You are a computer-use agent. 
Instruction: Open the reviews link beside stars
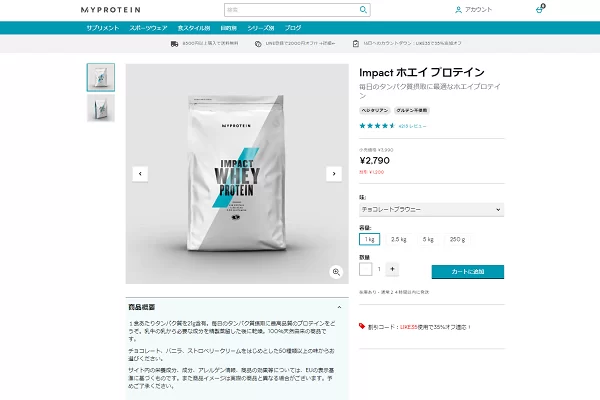tap(412, 126)
